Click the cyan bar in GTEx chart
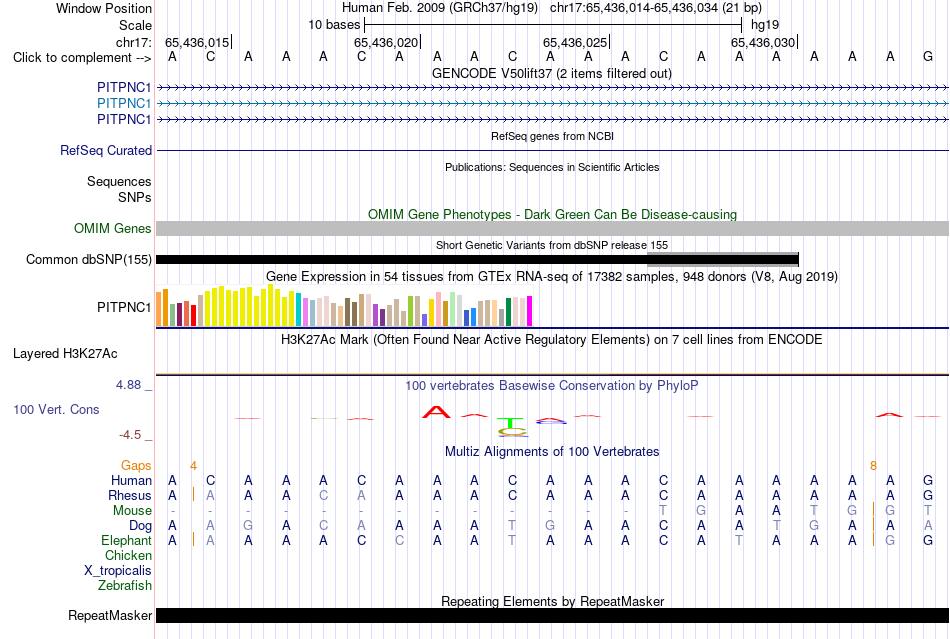The width and height of the screenshot is (950, 639). [299, 310]
